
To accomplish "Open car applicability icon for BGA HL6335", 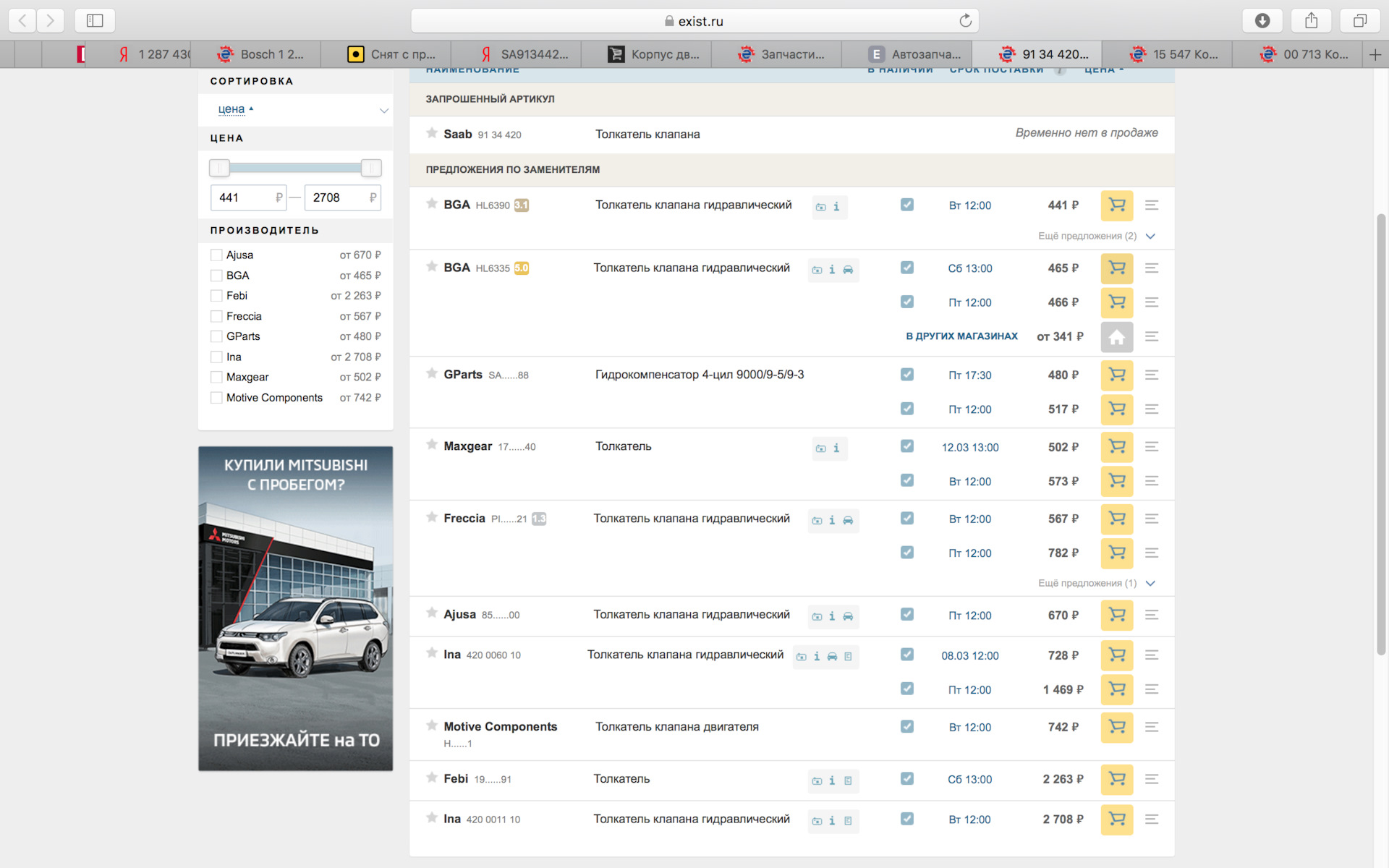I will (x=848, y=270).
